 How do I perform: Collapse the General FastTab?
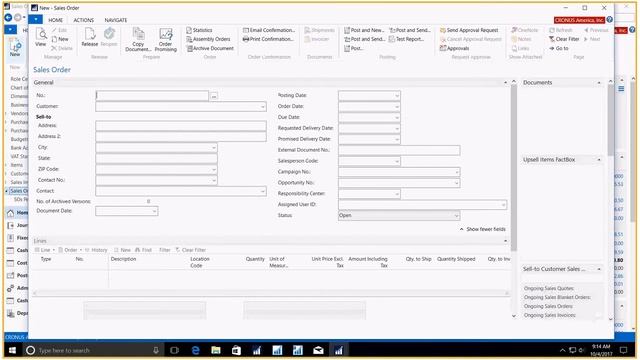point(505,82)
